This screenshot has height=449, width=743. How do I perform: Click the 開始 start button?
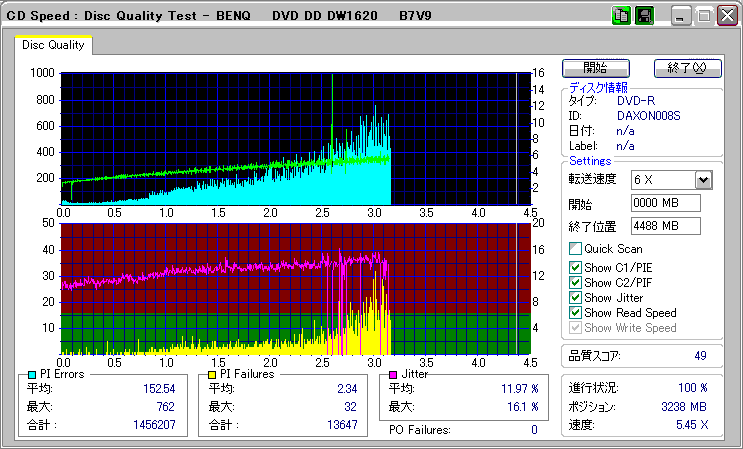(x=596, y=68)
